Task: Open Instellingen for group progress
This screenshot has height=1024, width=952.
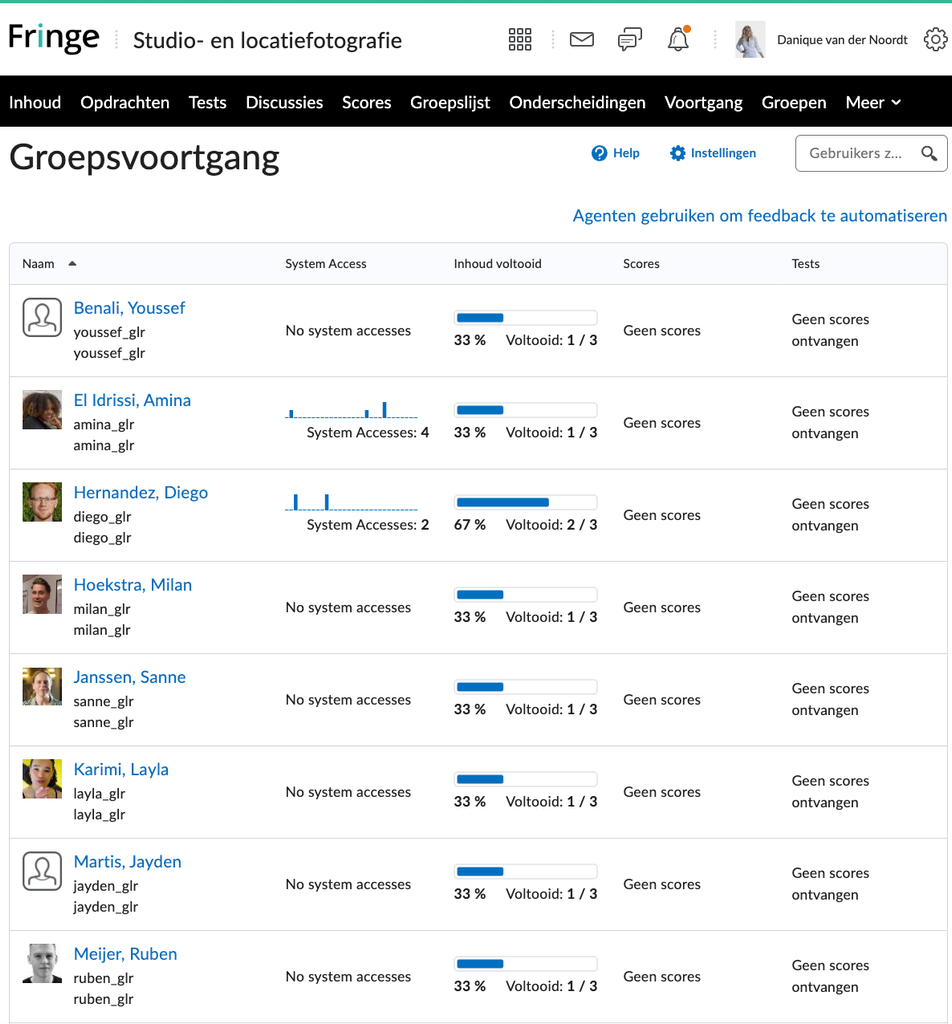Action: (x=712, y=153)
